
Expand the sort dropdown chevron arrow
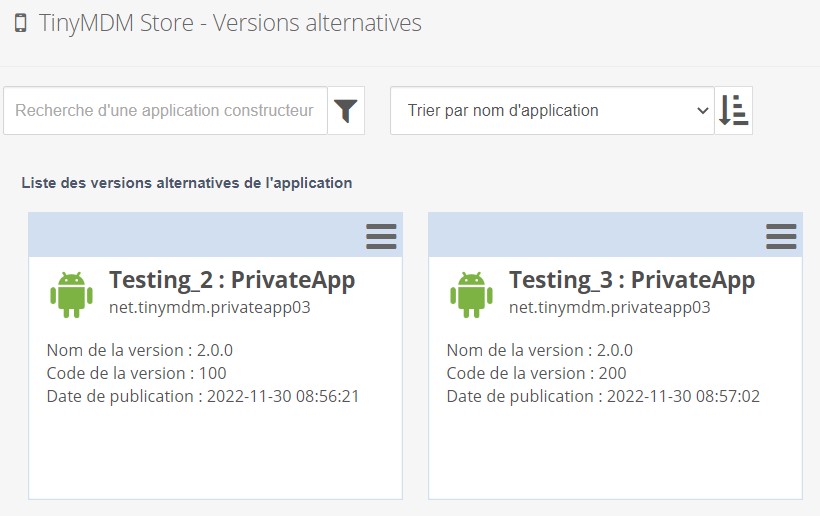(x=702, y=111)
